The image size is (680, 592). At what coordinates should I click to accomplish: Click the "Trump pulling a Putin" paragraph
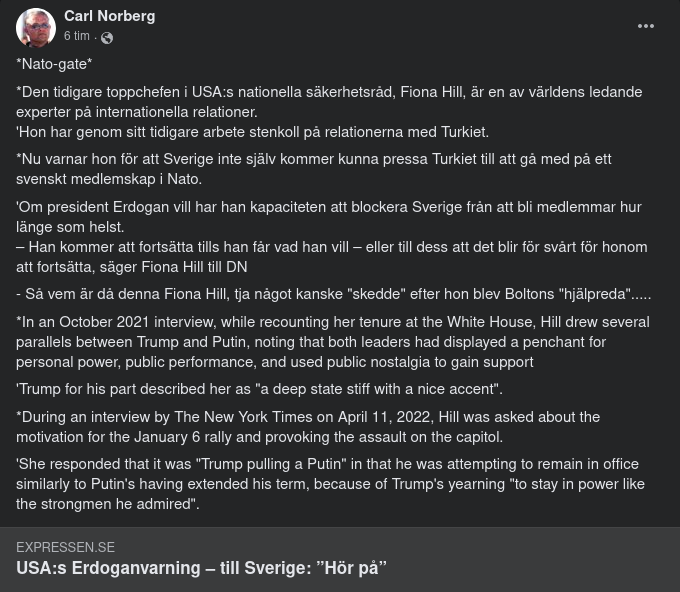point(330,484)
